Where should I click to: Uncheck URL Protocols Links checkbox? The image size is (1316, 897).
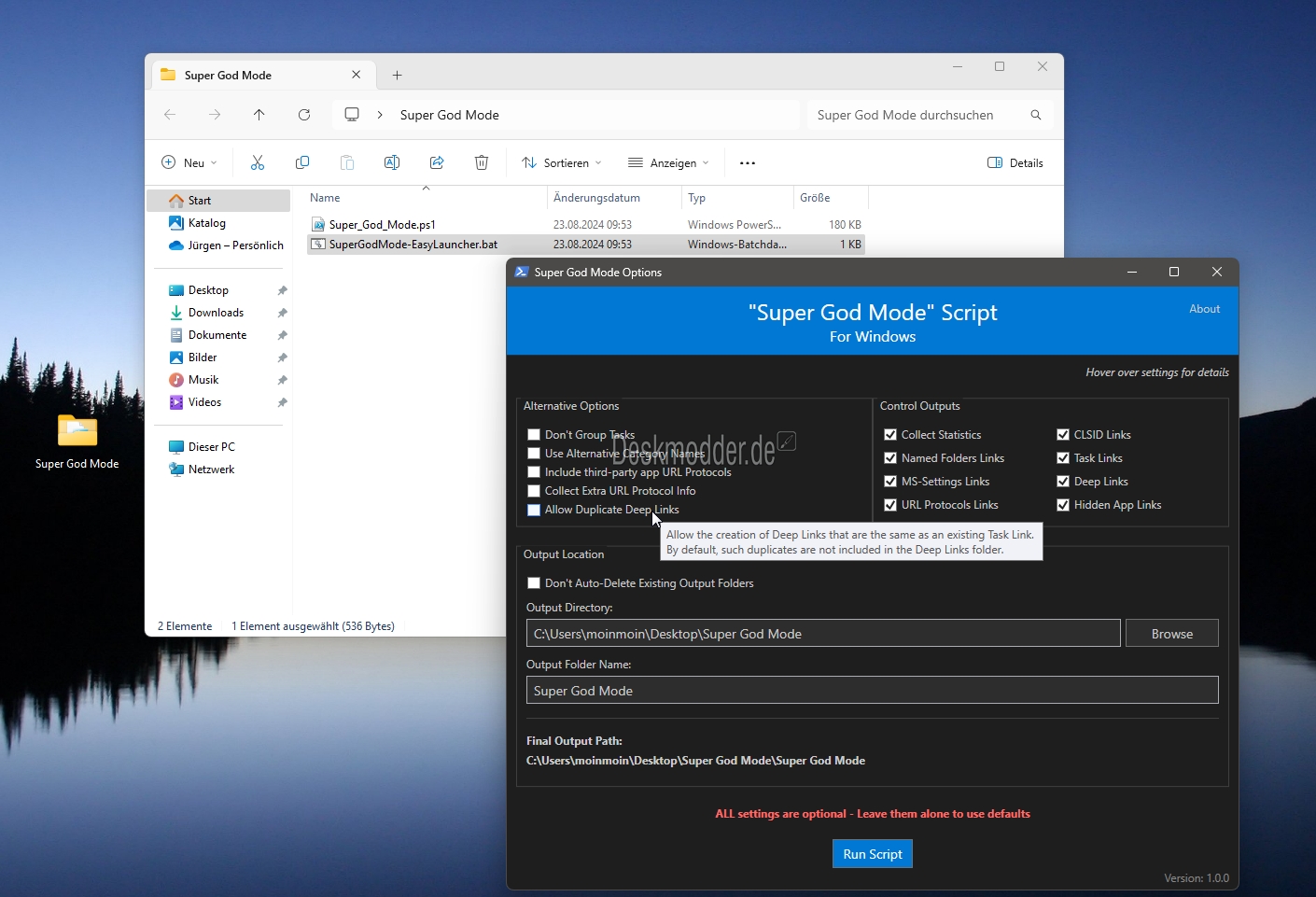890,505
